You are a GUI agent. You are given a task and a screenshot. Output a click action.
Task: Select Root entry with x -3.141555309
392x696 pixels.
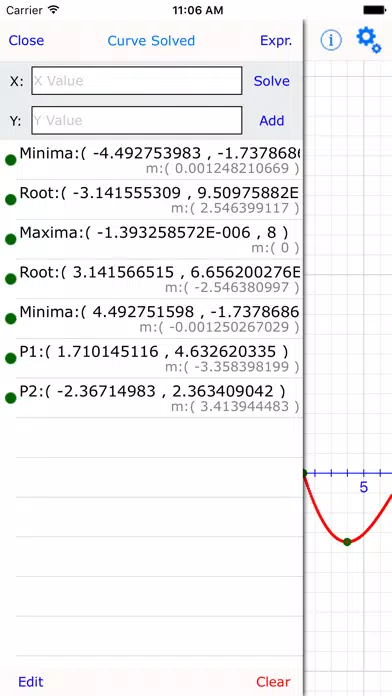(x=159, y=200)
